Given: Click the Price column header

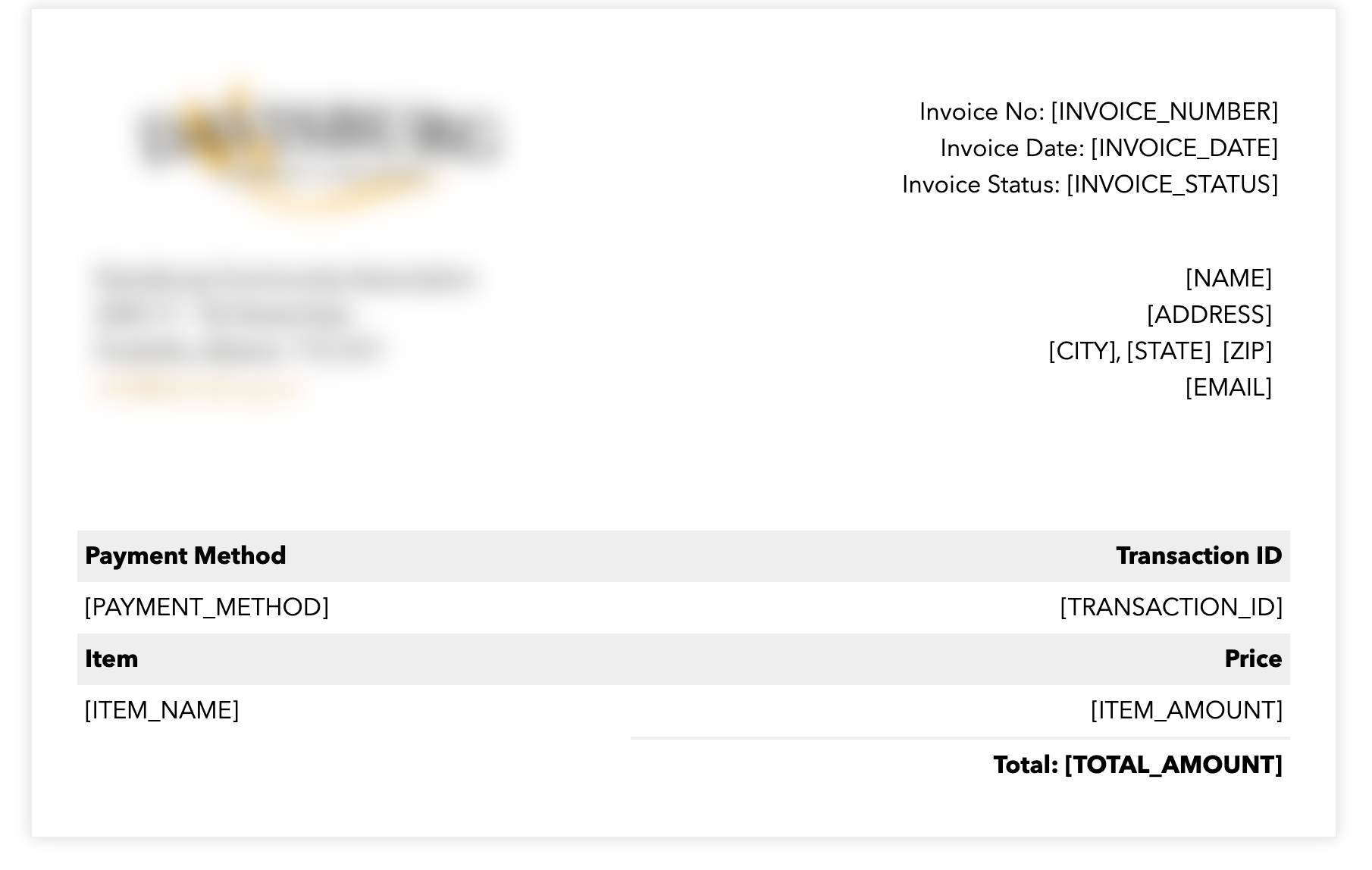Looking at the screenshot, I should coord(1253,659).
